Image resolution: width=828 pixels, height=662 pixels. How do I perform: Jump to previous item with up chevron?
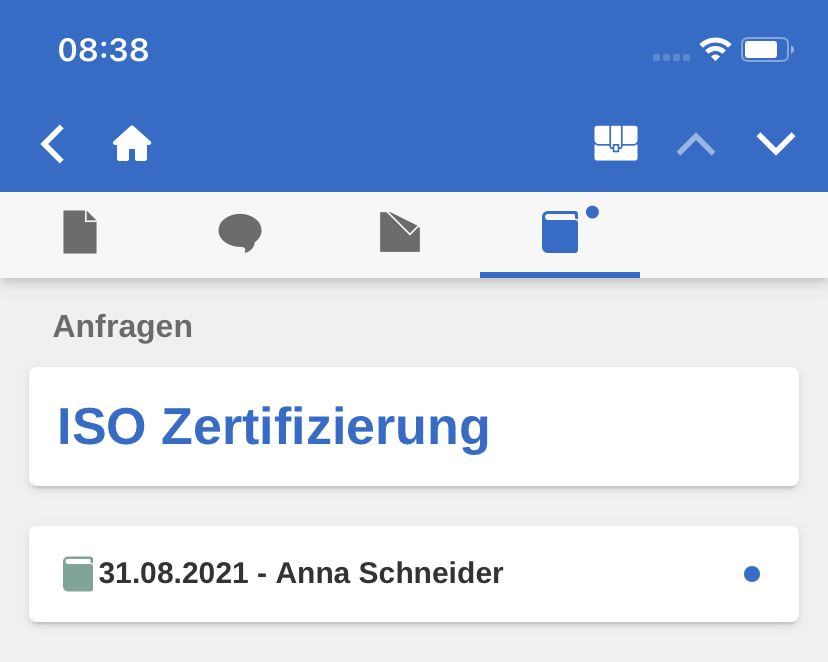pos(696,144)
